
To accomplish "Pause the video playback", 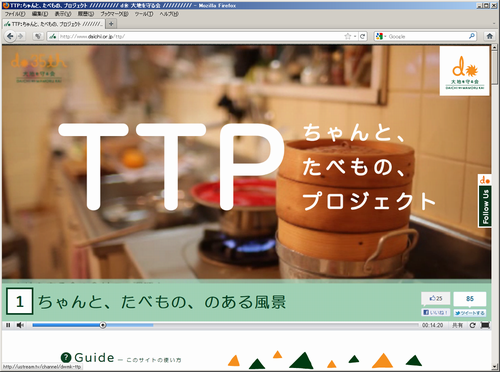I will point(8,325).
